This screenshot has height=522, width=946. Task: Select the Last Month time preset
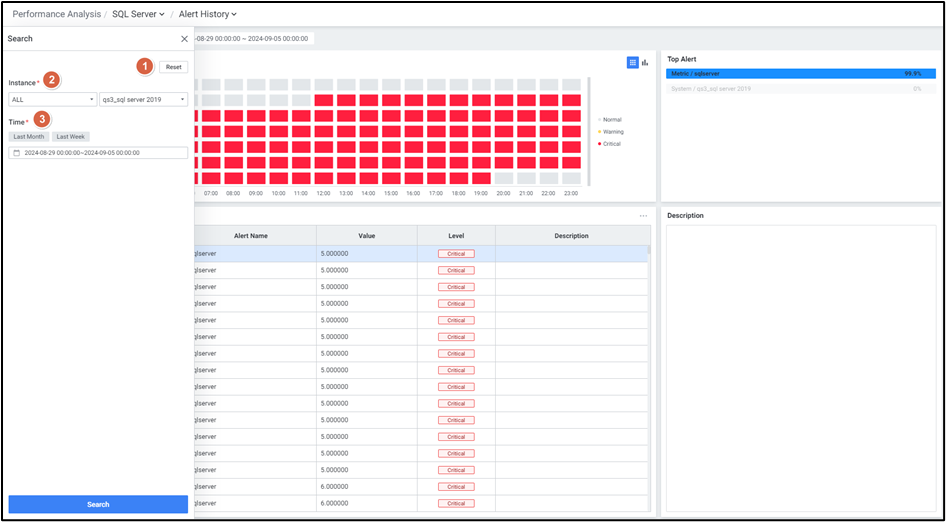pyautogui.click(x=28, y=136)
